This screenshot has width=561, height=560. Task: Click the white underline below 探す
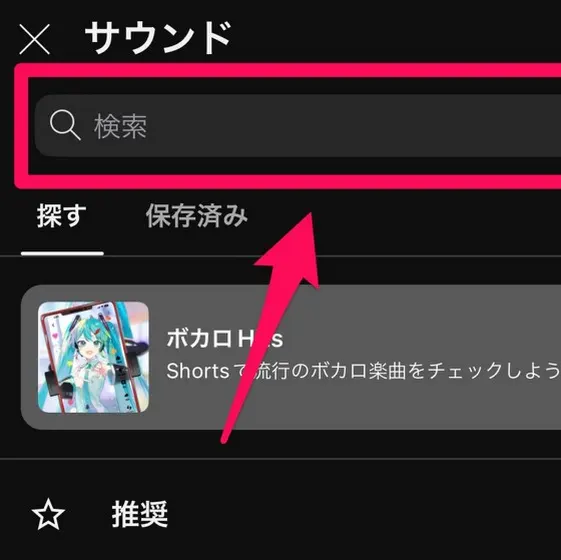coord(62,253)
